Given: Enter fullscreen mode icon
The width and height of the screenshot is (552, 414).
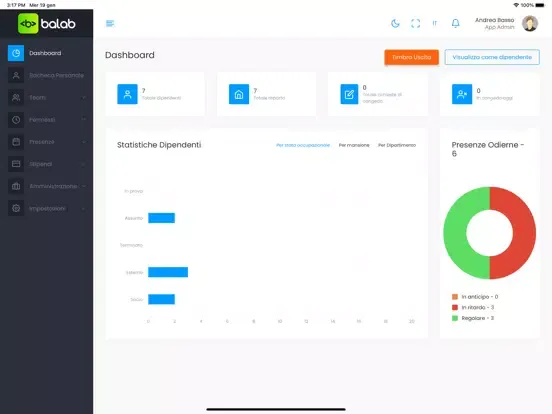Looking at the screenshot, I should (415, 24).
